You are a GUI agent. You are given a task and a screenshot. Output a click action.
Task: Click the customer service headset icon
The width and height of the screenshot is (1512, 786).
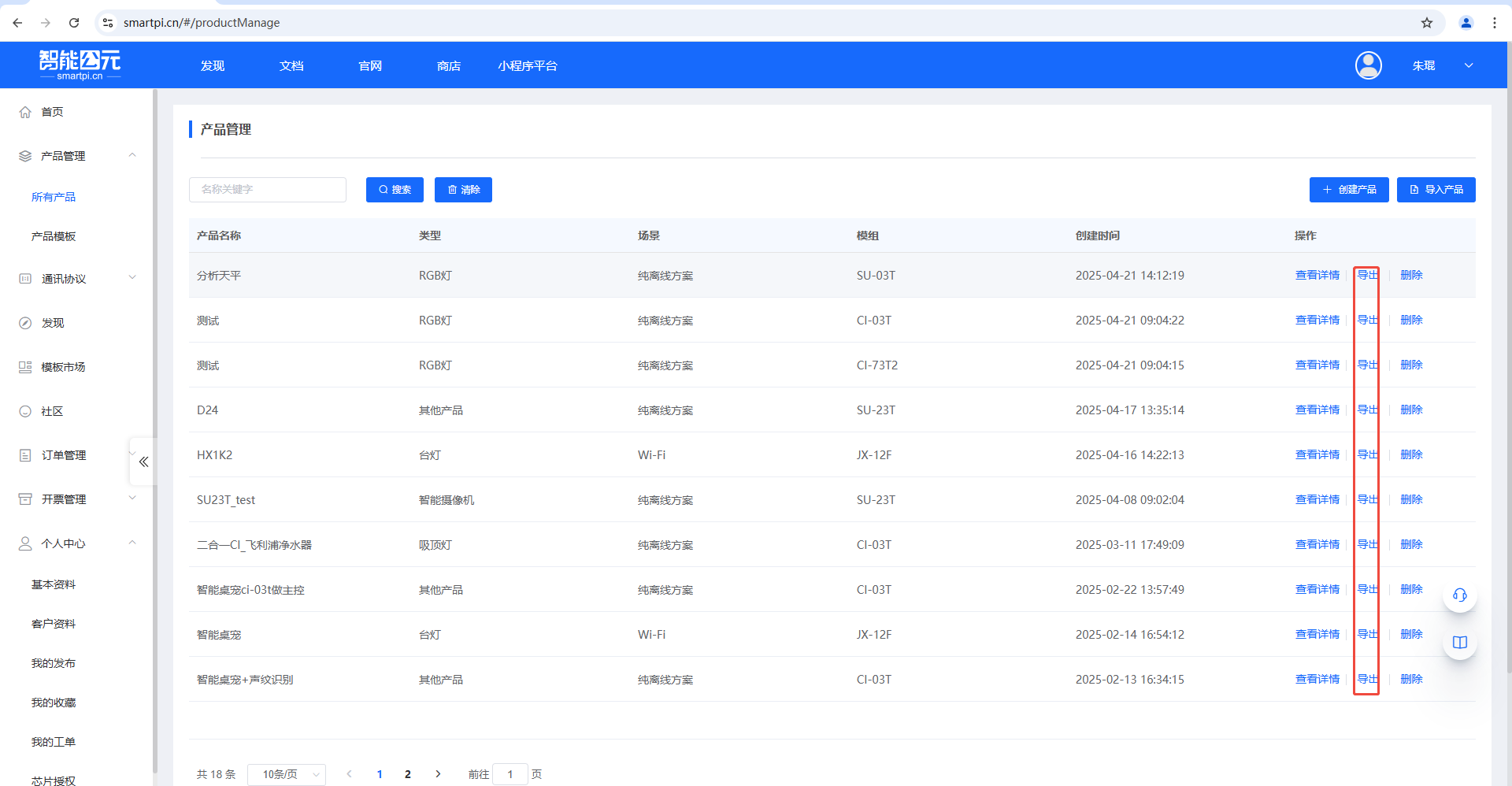click(1459, 595)
